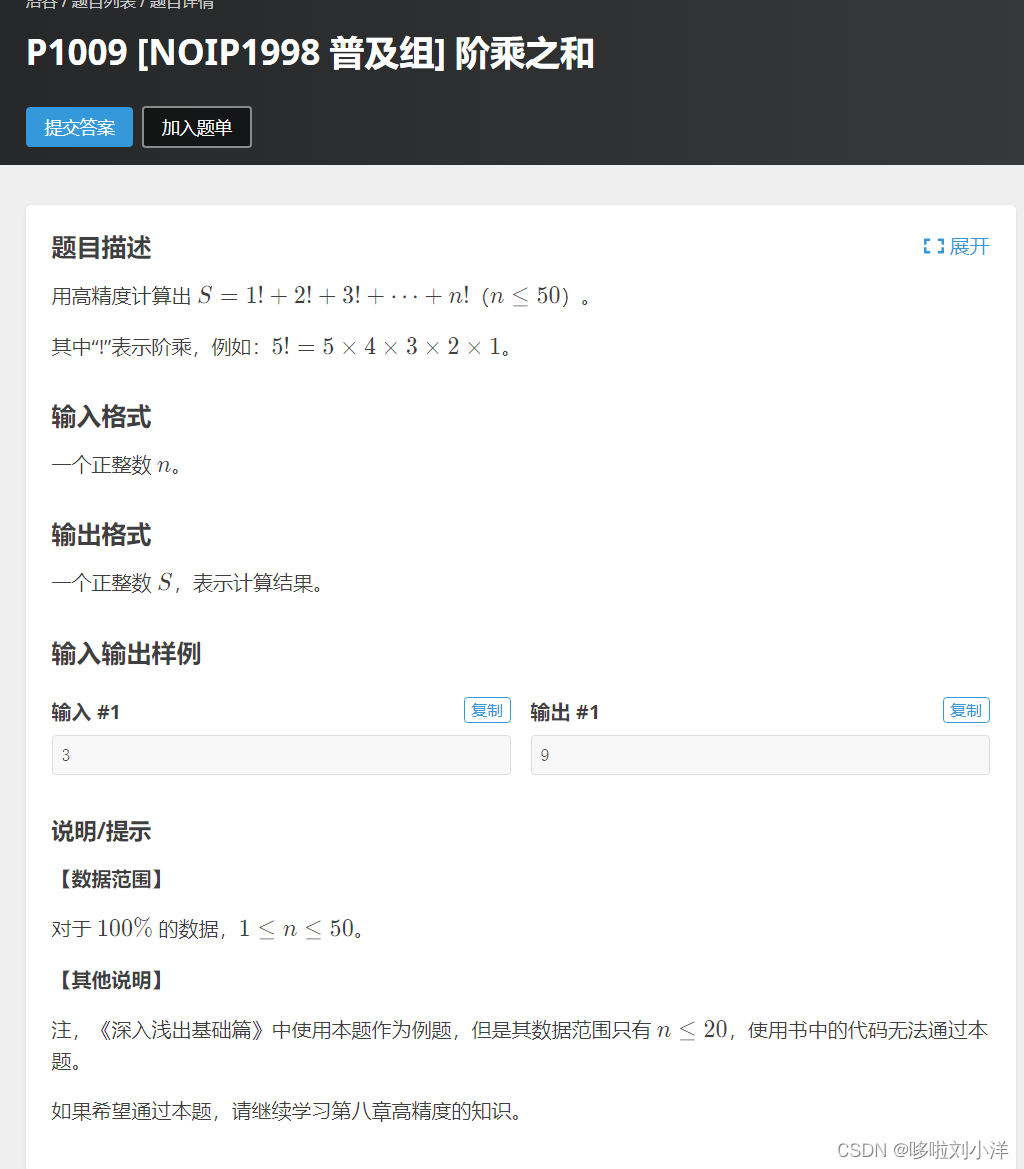
Task: Click the blue 提交答案 submit button
Action: (79, 127)
